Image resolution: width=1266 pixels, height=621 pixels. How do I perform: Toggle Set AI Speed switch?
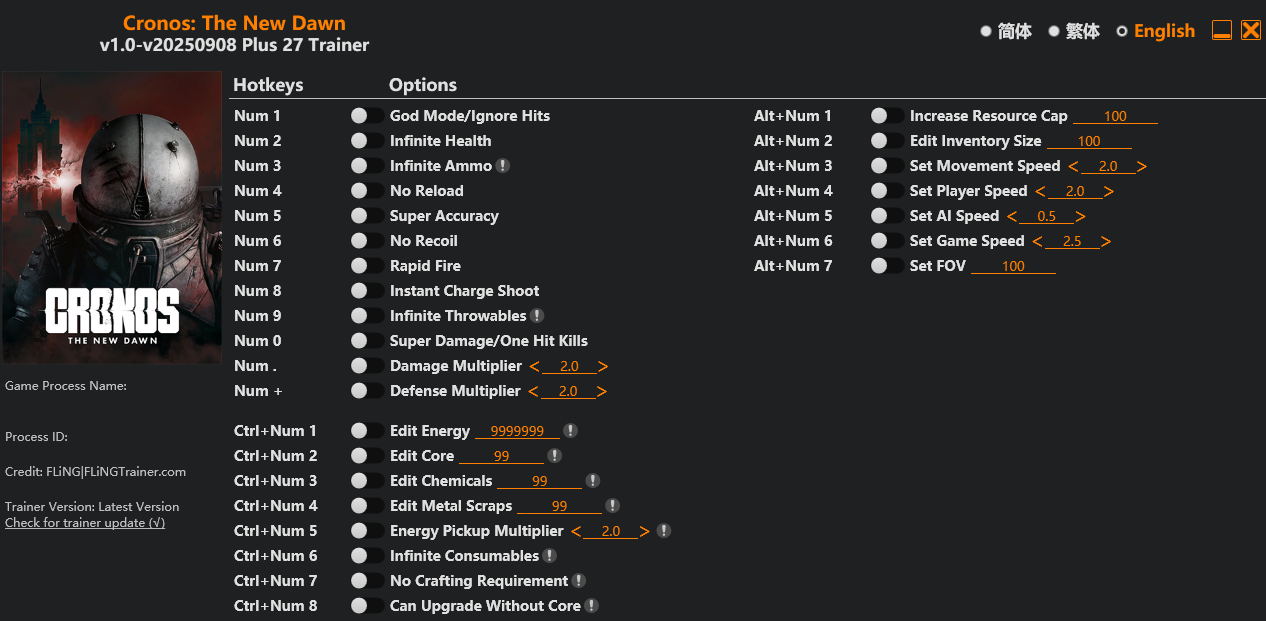887,216
